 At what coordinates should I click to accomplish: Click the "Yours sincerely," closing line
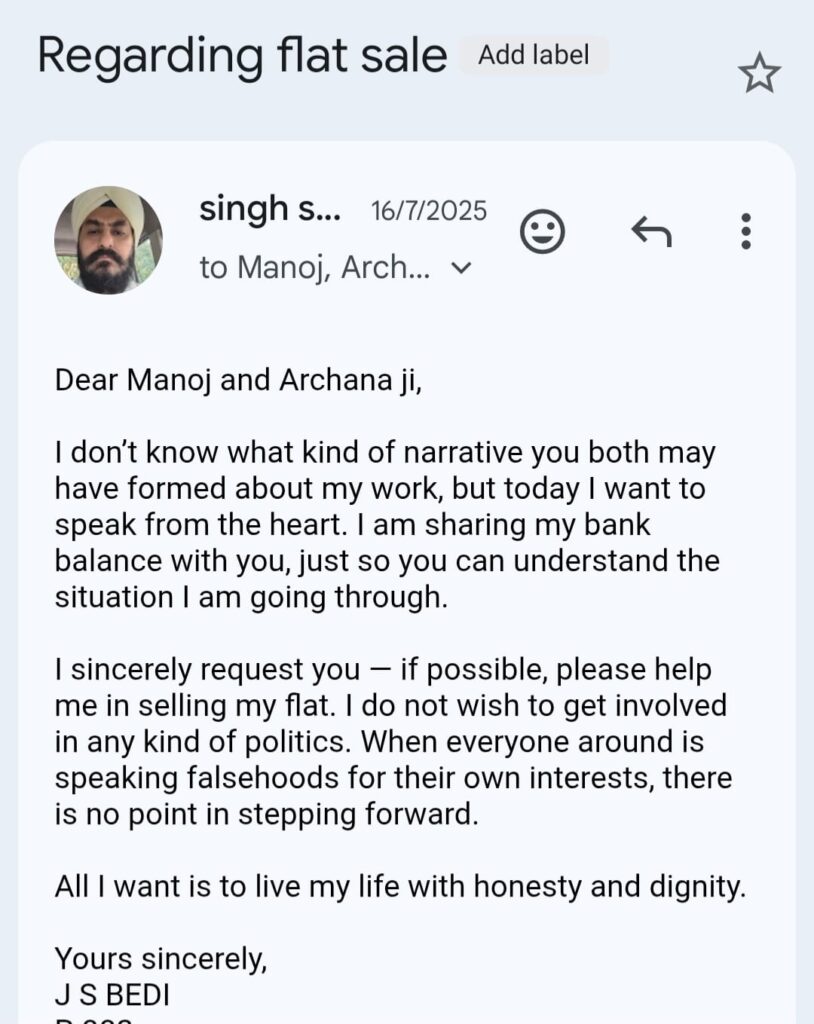(161, 959)
